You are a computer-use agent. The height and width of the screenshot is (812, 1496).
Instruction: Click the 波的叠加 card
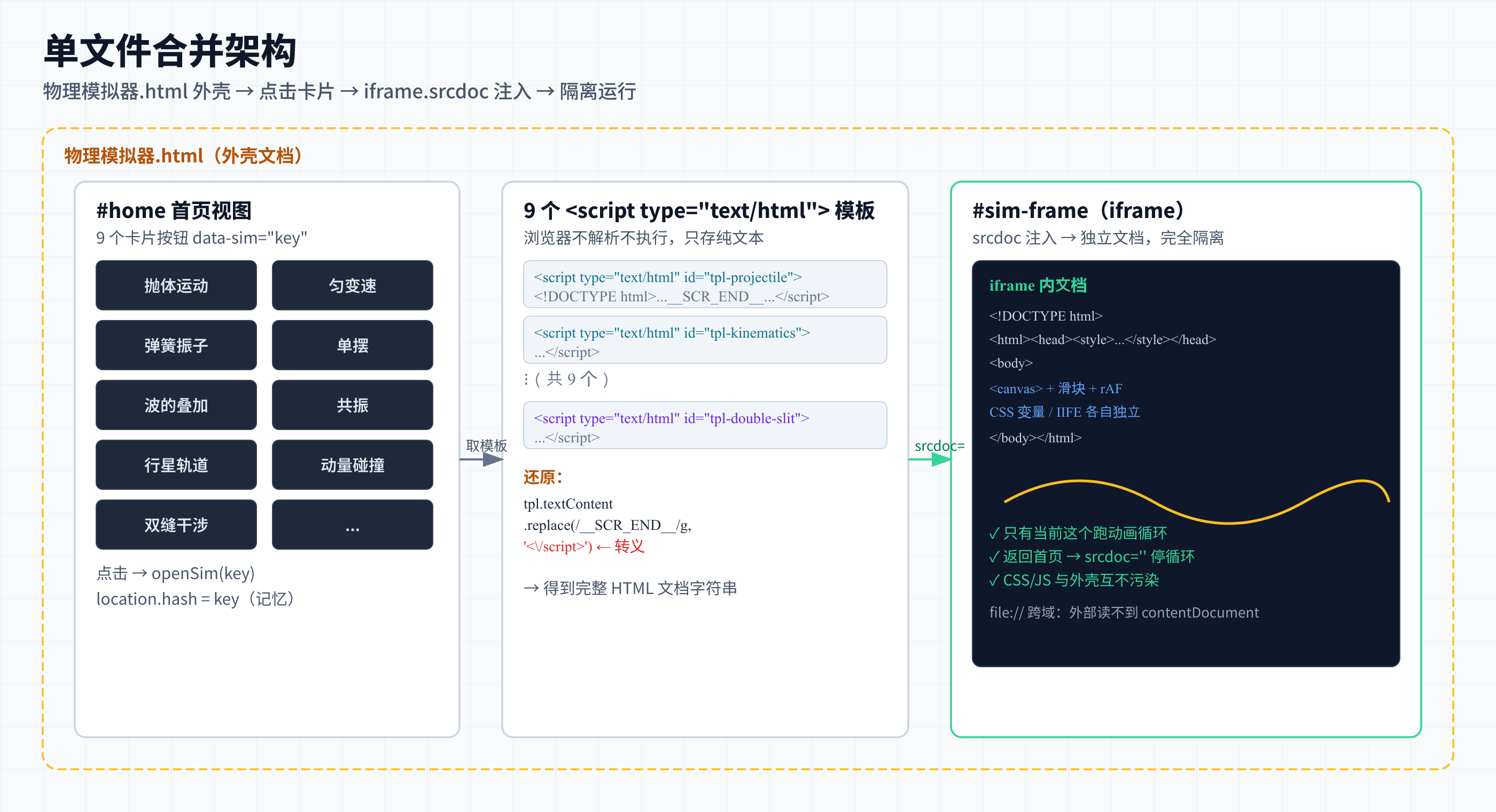[176, 405]
